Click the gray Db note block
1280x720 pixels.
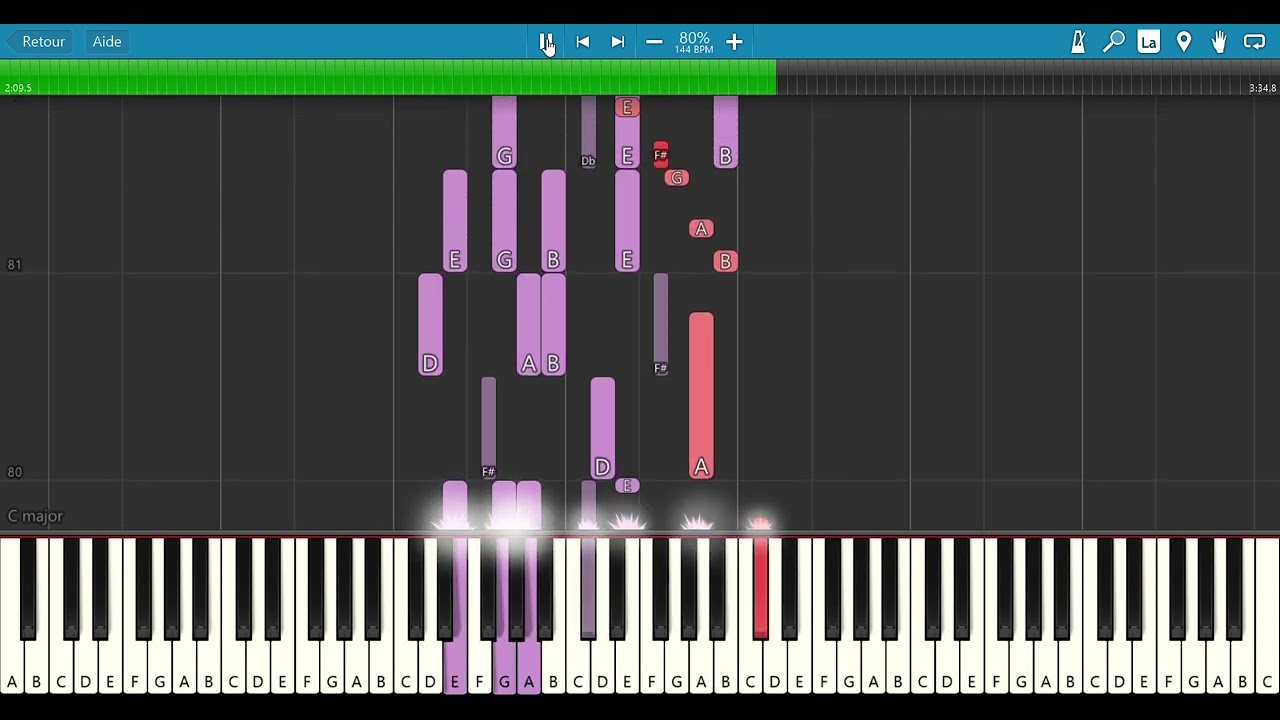click(x=588, y=132)
